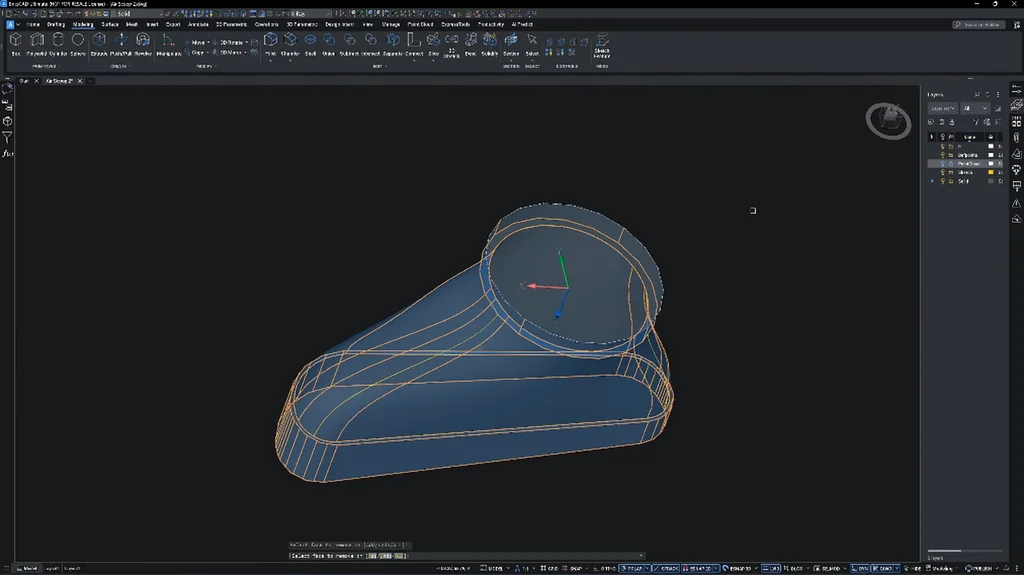Screen dimensions: 1024x575
Task: Toggle DYN input in status bar
Action: pyautogui.click(x=860, y=568)
